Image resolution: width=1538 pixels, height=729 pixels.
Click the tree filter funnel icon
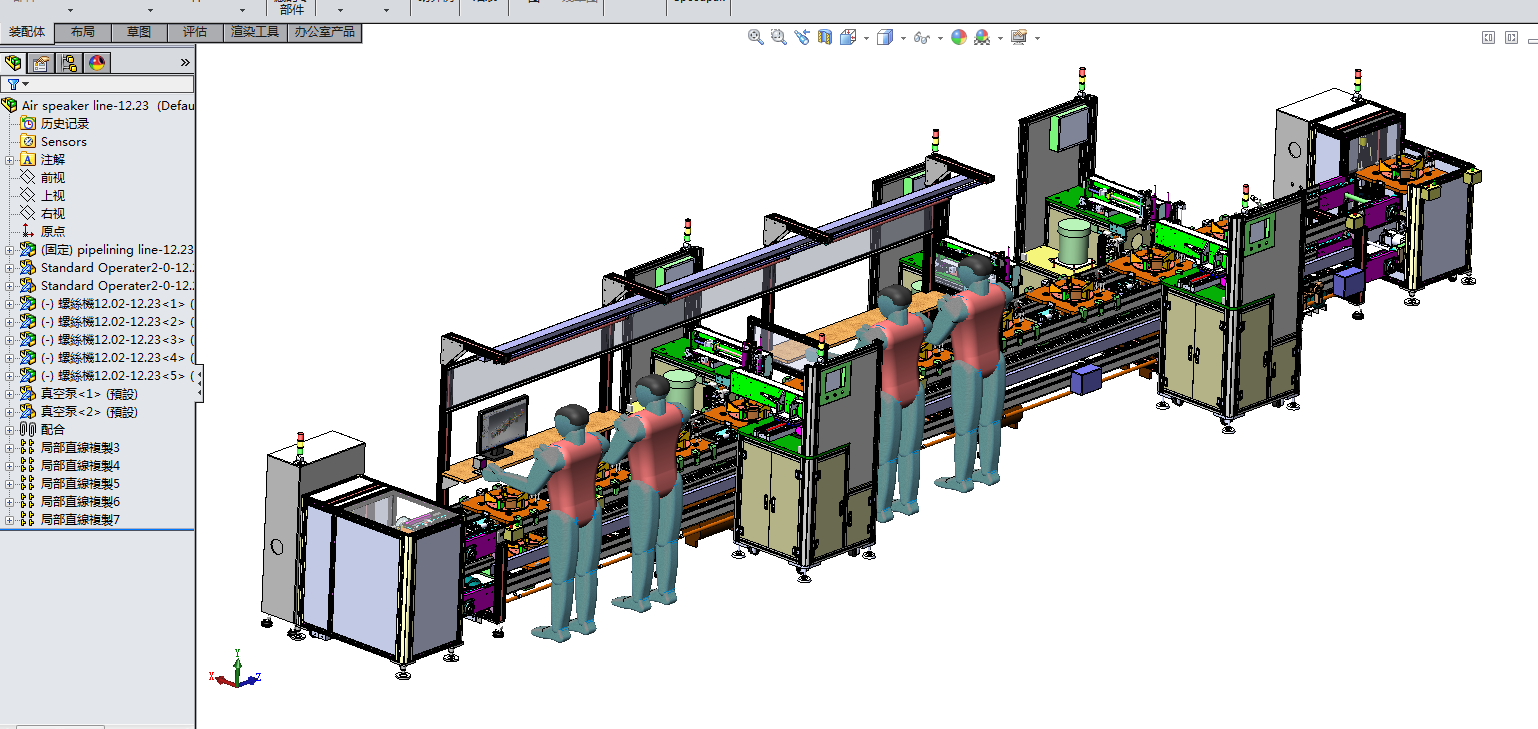[12, 85]
